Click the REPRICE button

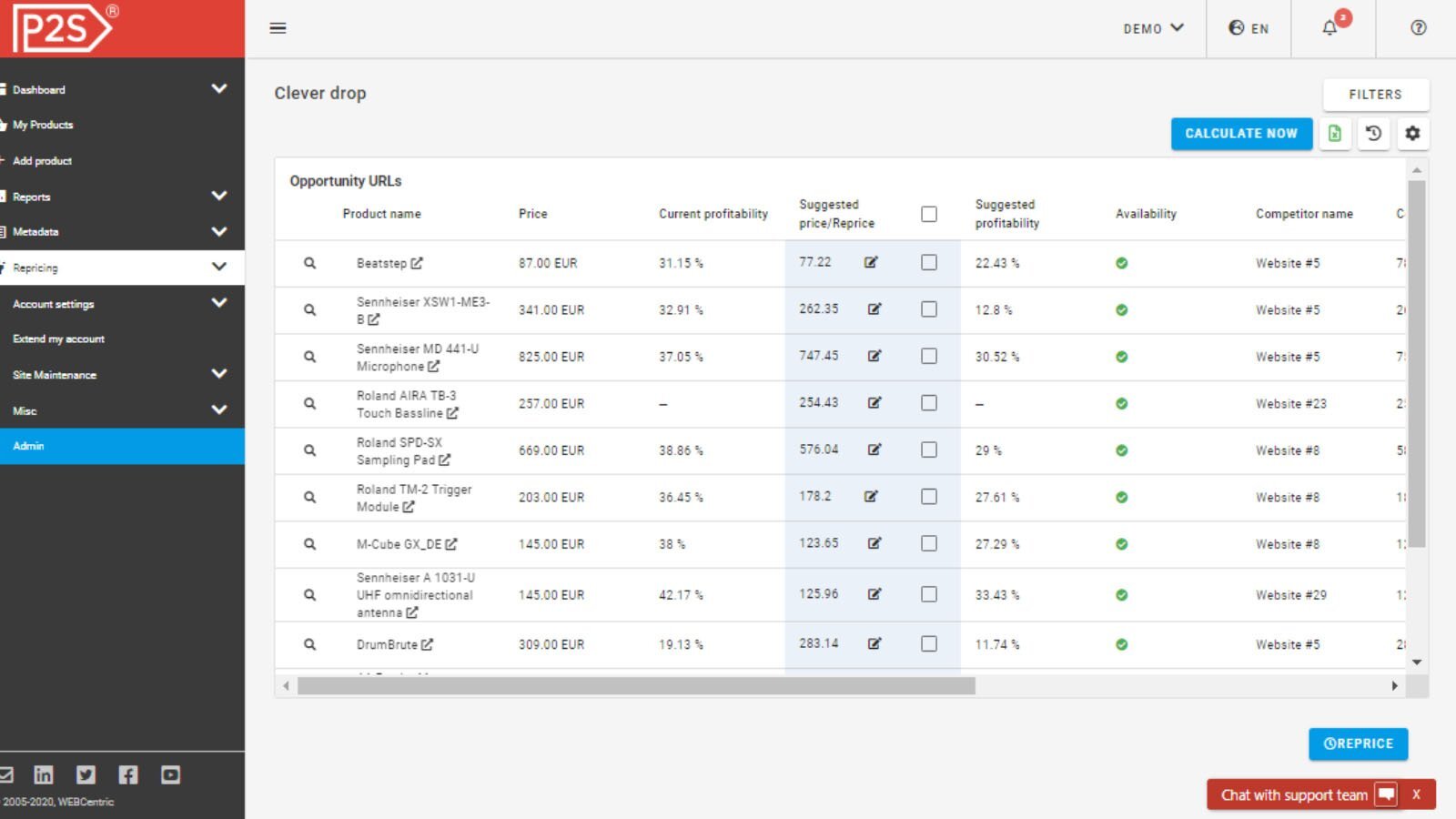[x=1358, y=743]
